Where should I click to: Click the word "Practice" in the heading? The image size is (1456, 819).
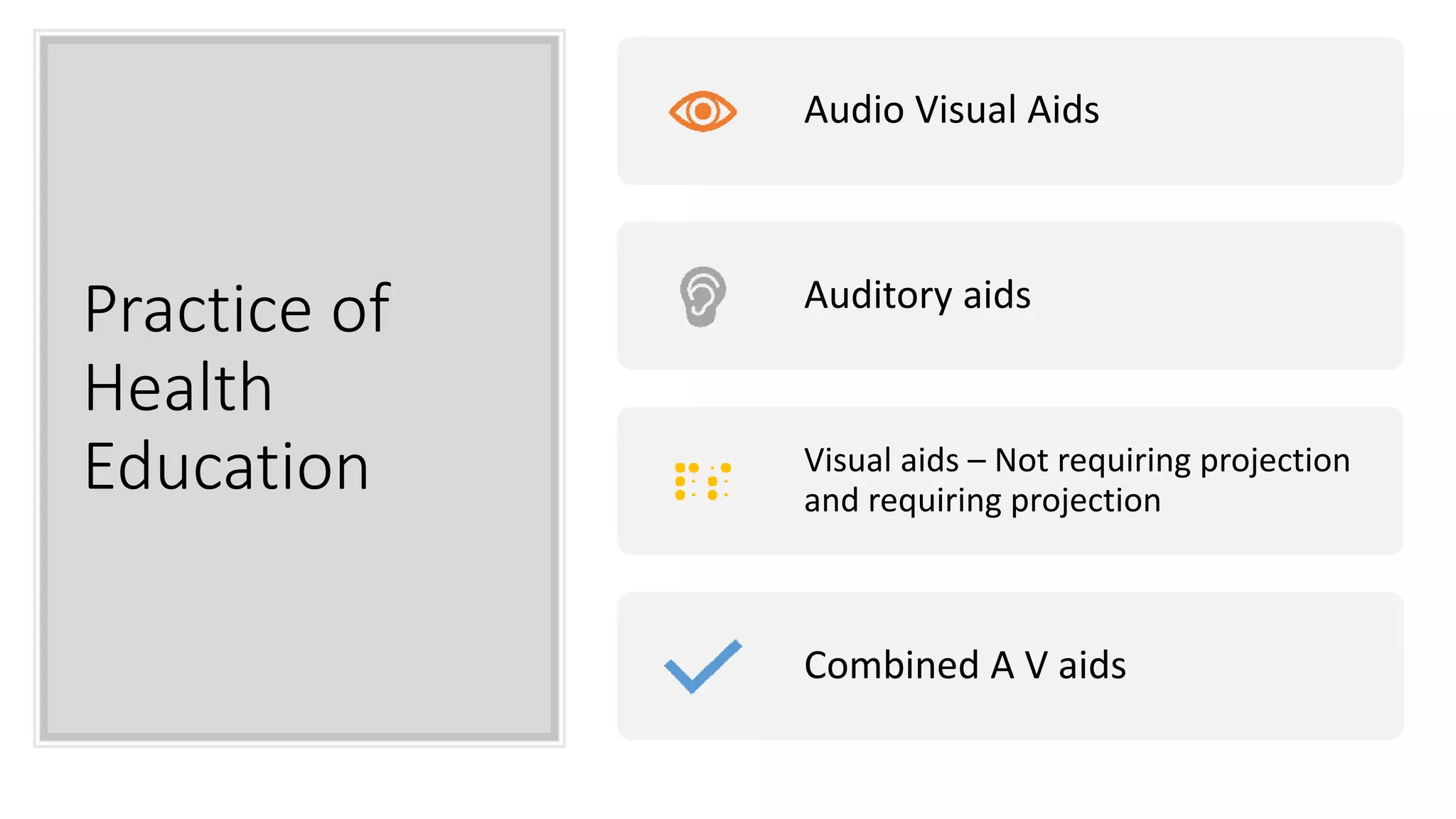198,310
